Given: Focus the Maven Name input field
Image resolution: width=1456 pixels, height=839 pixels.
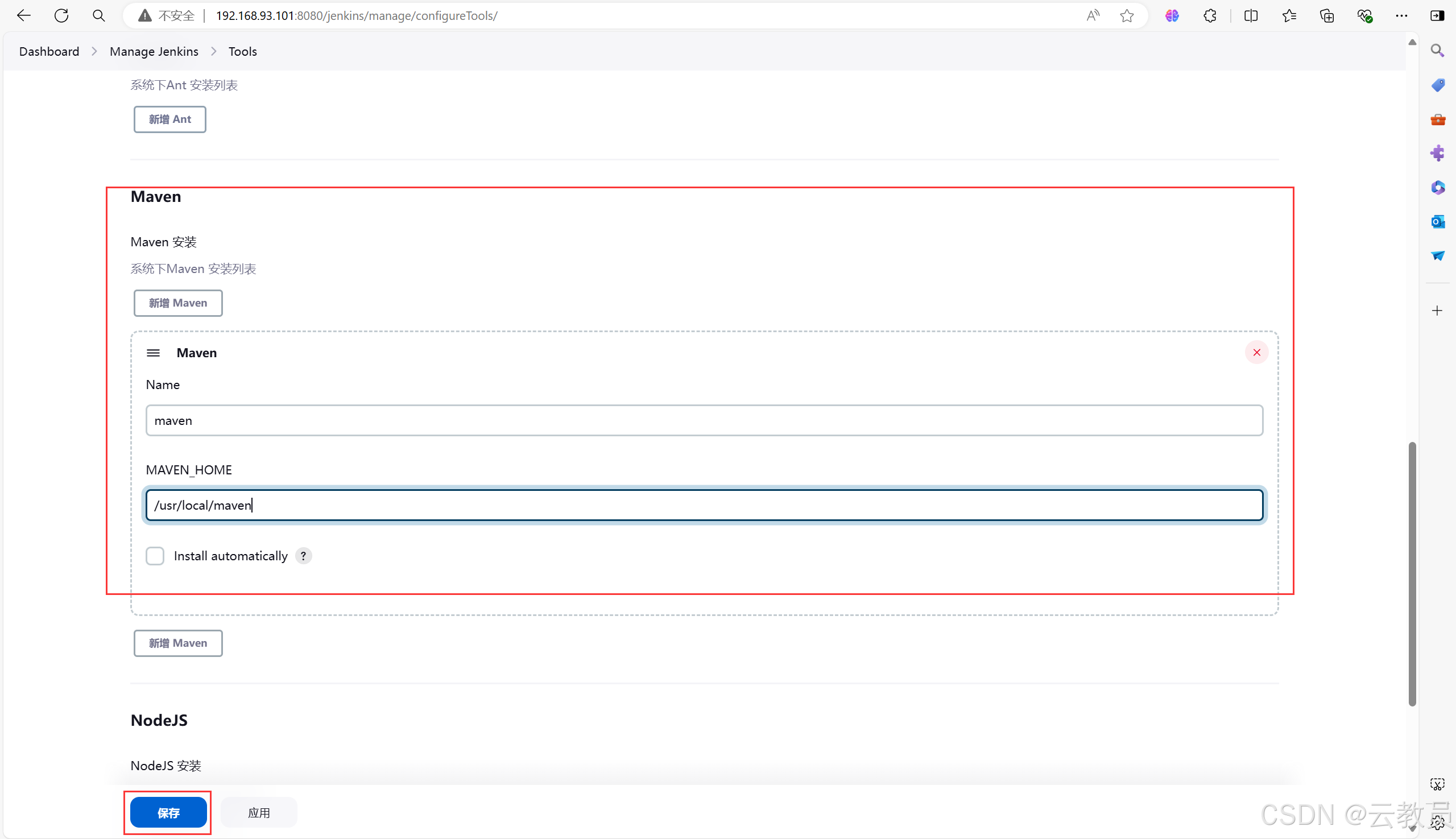Looking at the screenshot, I should tap(704, 420).
